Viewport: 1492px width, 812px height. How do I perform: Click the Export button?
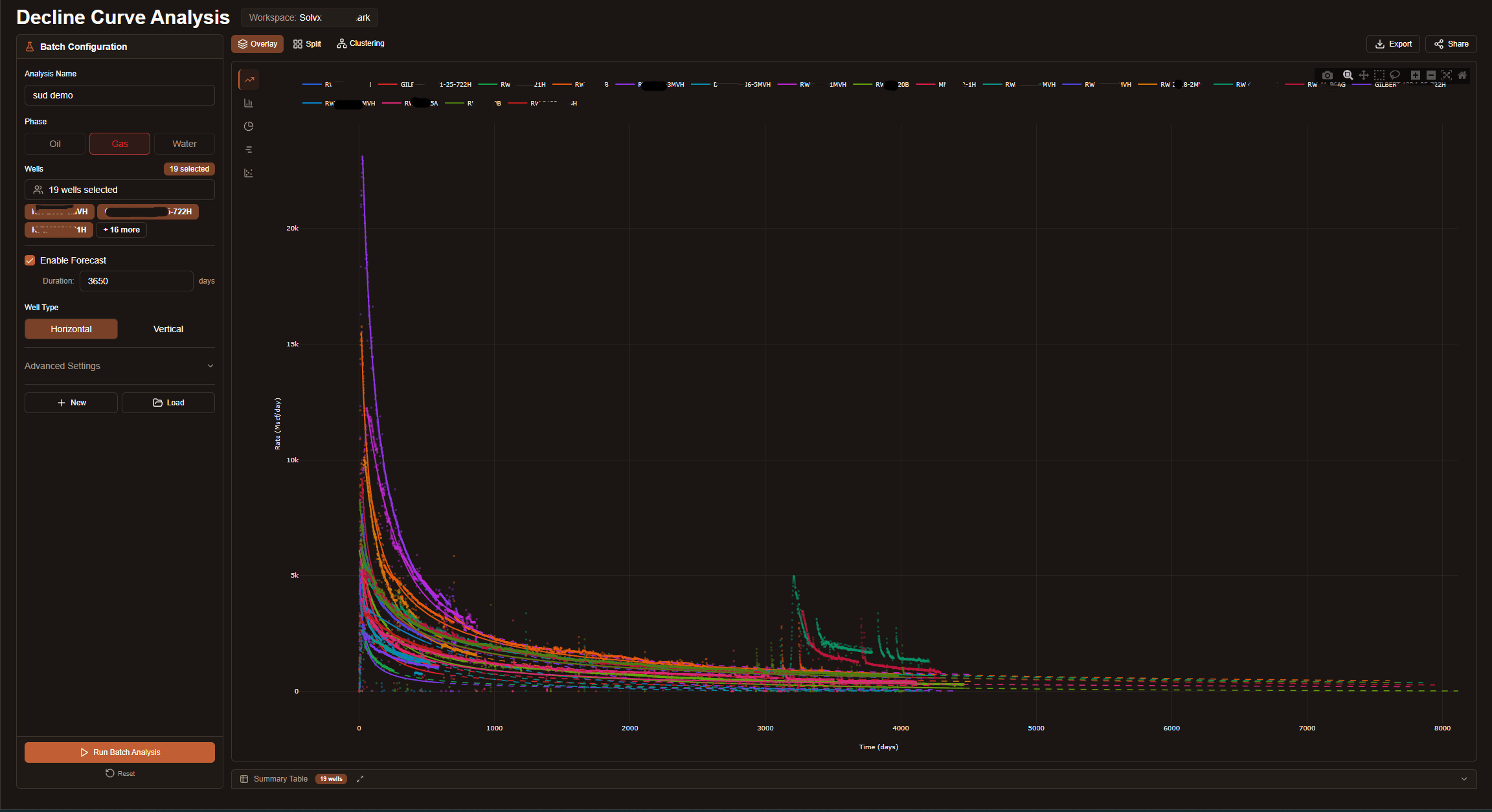(x=1393, y=44)
